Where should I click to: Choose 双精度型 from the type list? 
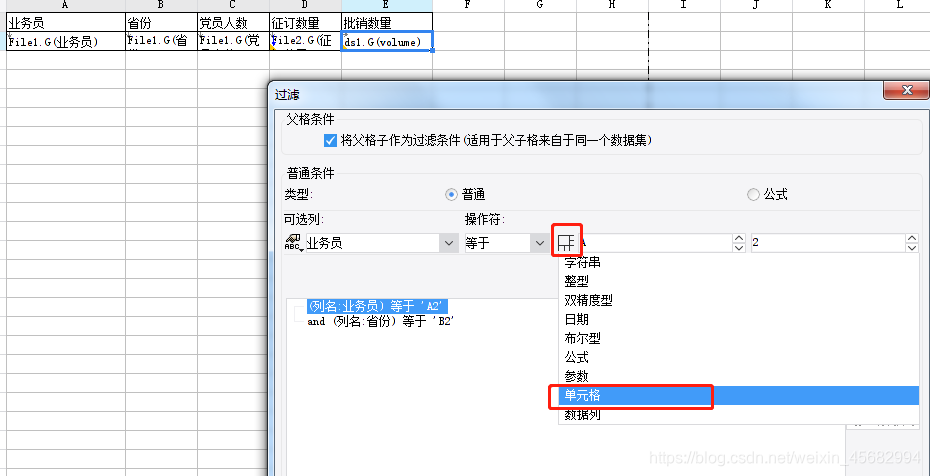[x=739, y=300]
